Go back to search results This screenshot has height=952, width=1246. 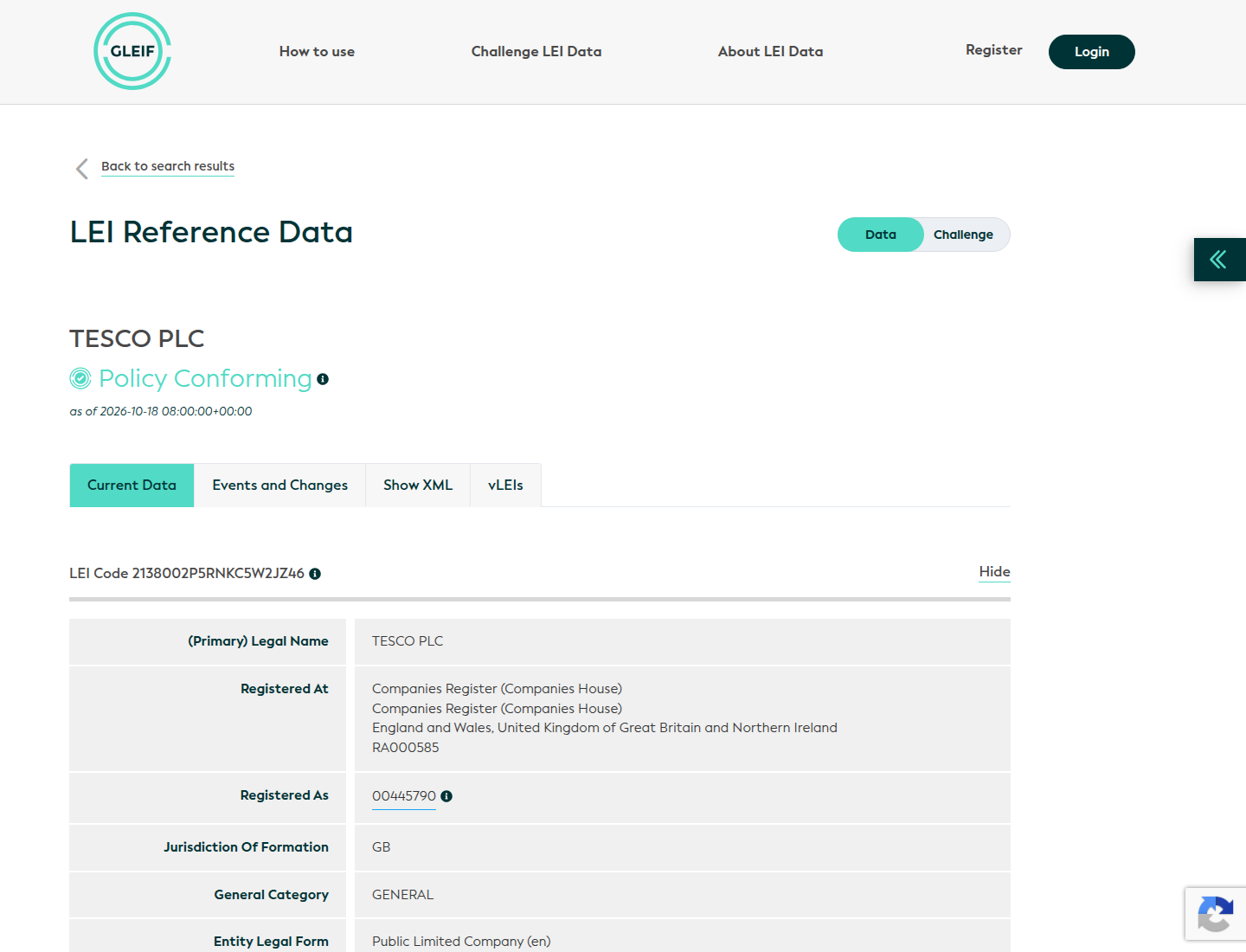(168, 166)
